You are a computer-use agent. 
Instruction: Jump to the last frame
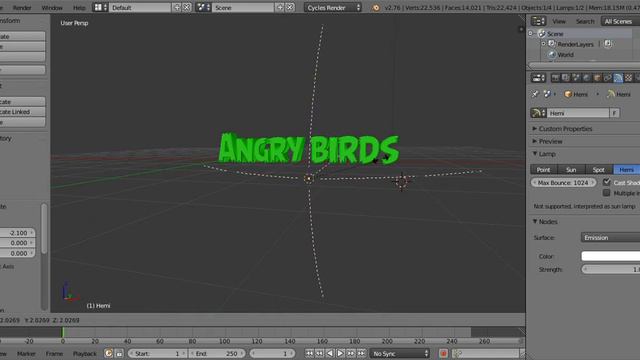coord(361,353)
